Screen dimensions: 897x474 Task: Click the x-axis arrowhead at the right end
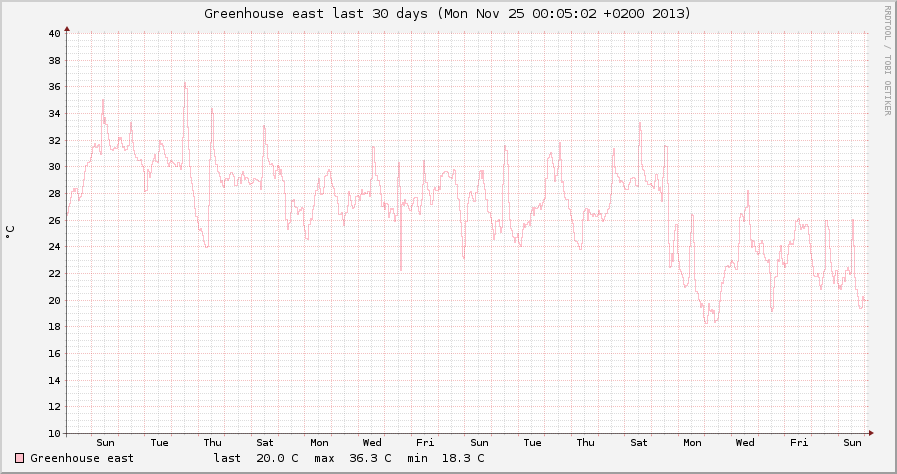(871, 433)
